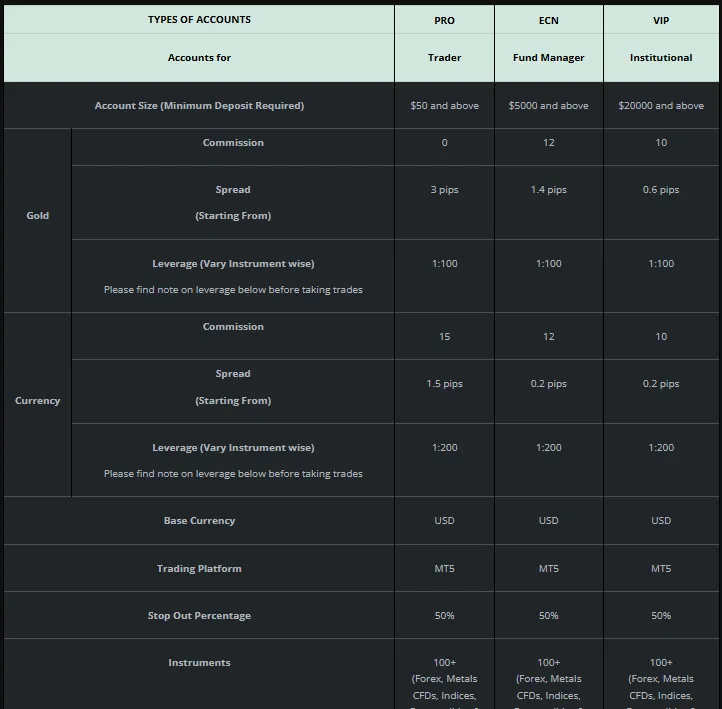Click the '1.5 pips' Currency spread value
Viewport: 722px width, 709px height.
click(444, 384)
